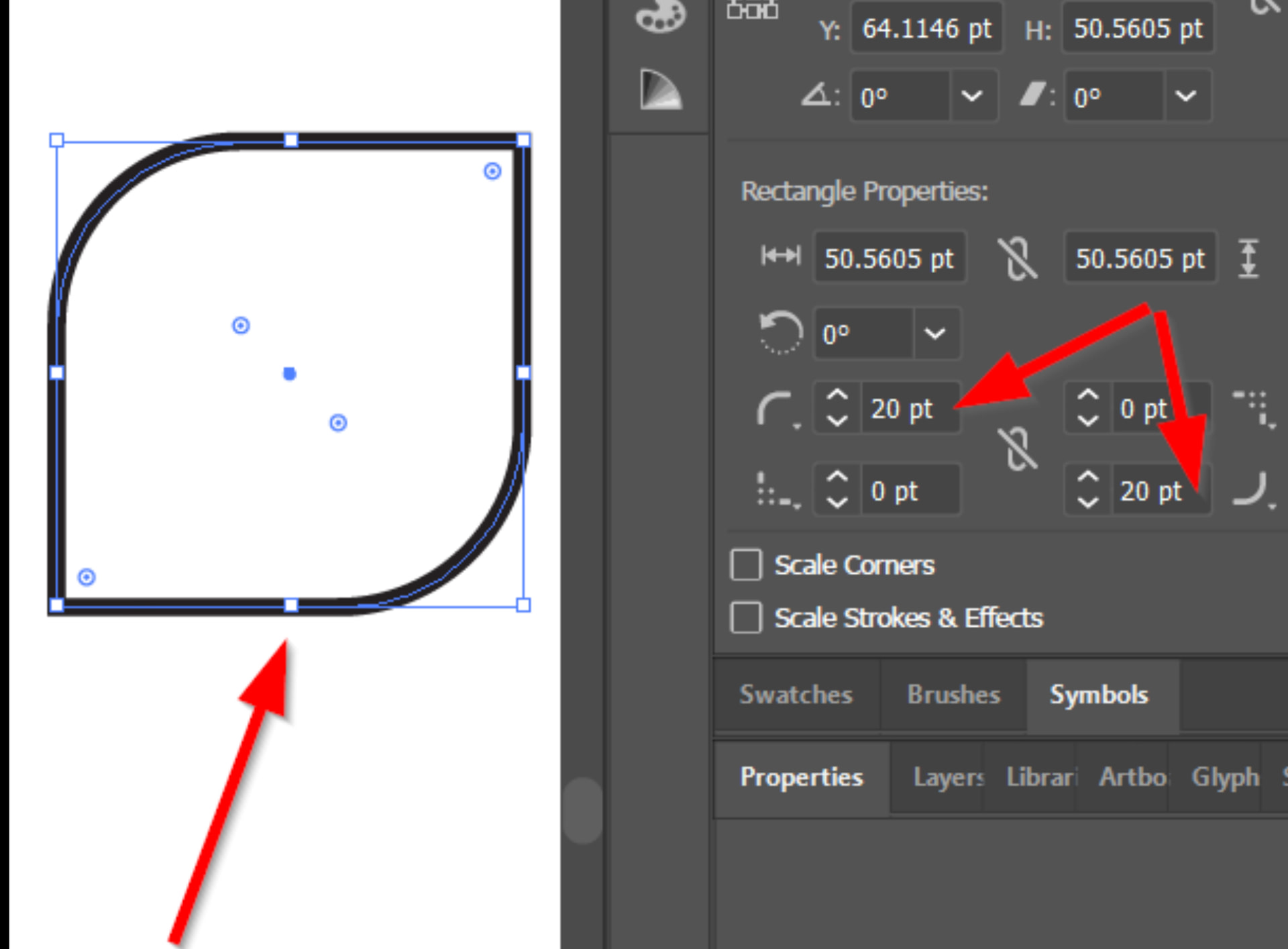Click the Color Guide panel icon
The width and height of the screenshot is (1288, 949).
[x=660, y=89]
